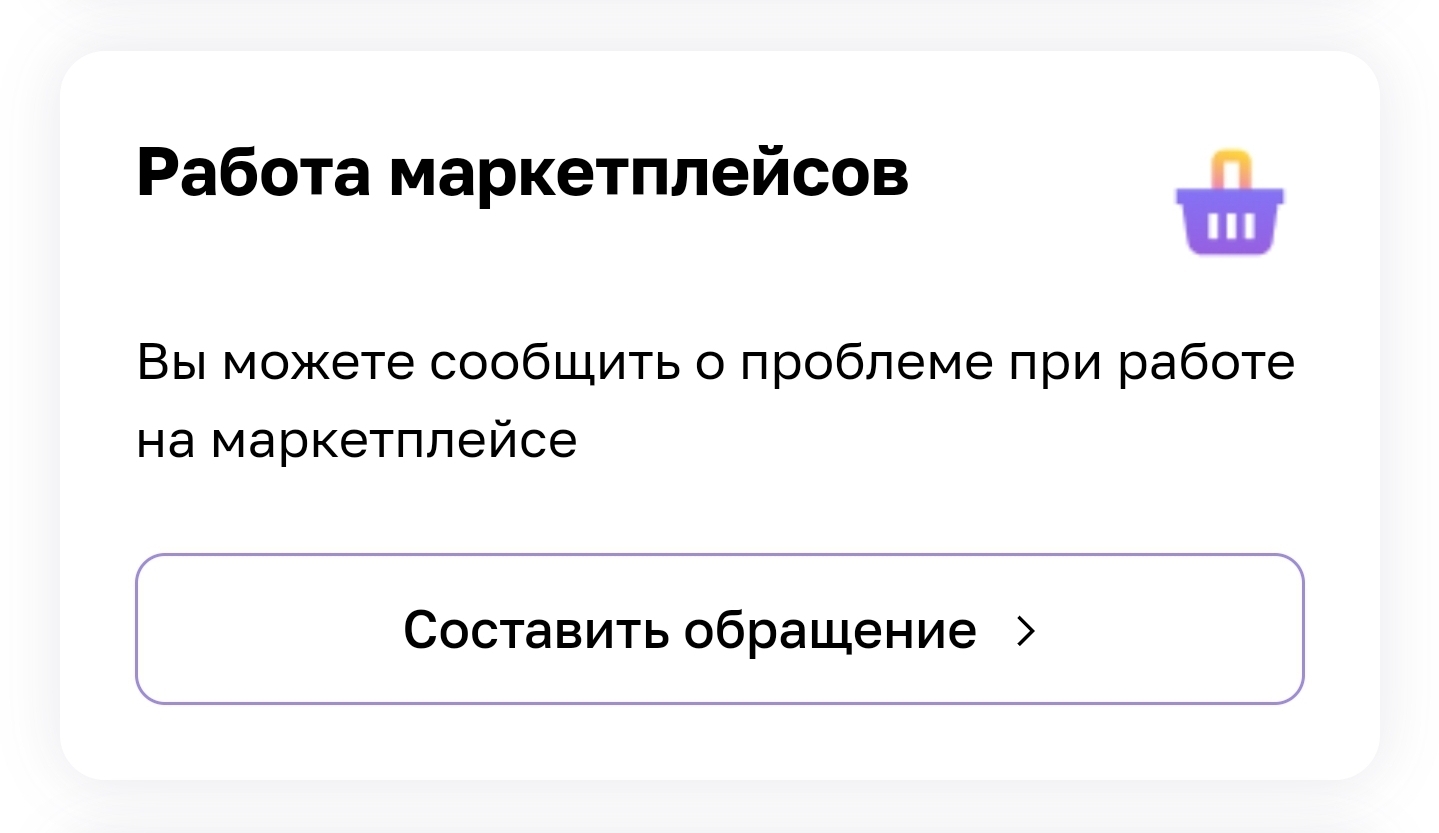The width and height of the screenshot is (1439, 833).
Task: Click empty white area of the marketplace card
Action: 900,490
